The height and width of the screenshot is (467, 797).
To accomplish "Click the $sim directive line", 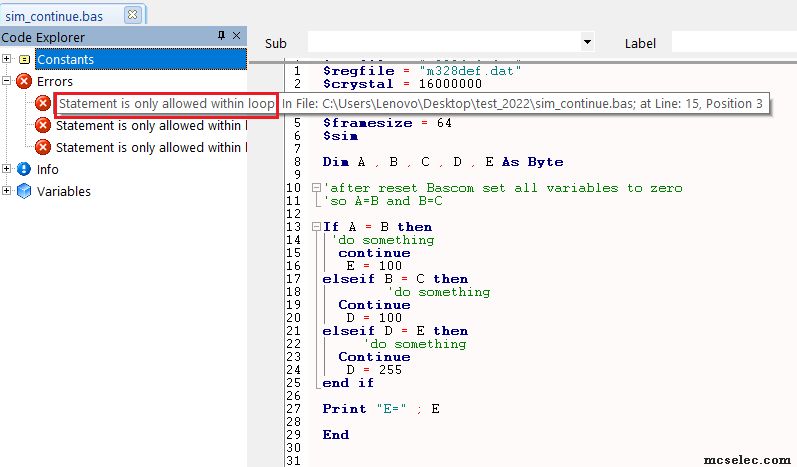I will [341, 136].
